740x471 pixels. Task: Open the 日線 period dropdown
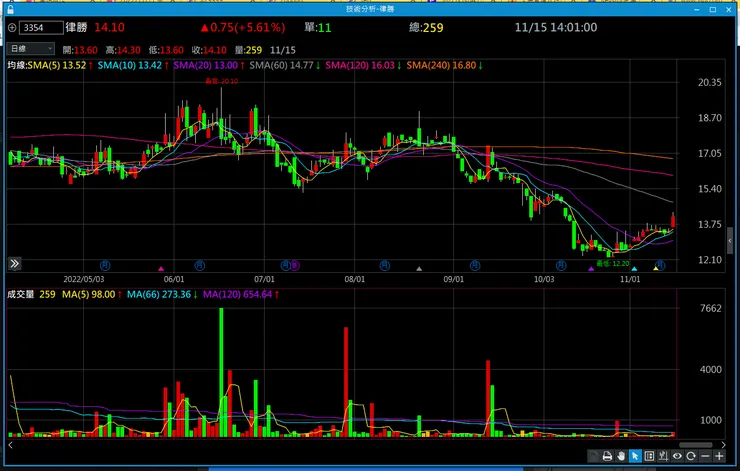[x=31, y=49]
